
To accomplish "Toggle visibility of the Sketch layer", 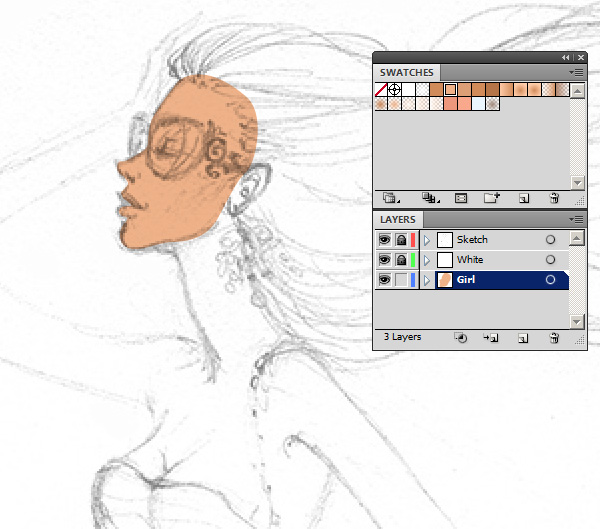I will (x=384, y=240).
